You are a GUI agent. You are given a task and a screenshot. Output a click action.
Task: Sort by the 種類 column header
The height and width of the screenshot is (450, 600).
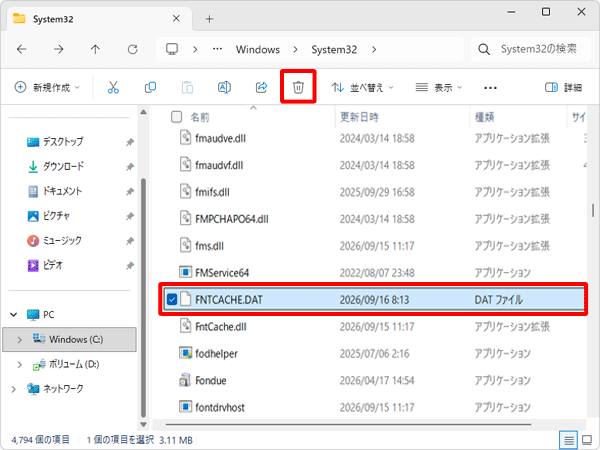point(484,117)
